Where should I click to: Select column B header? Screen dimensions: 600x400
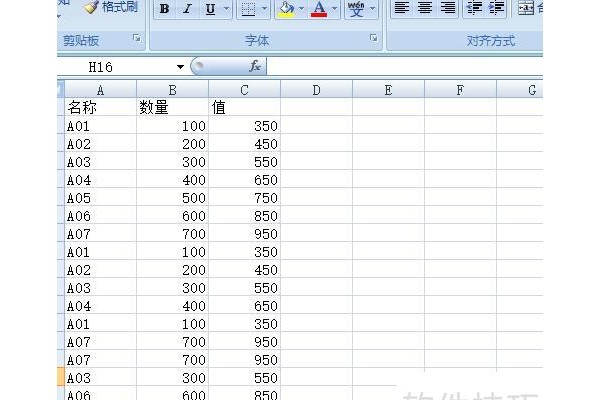click(173, 90)
